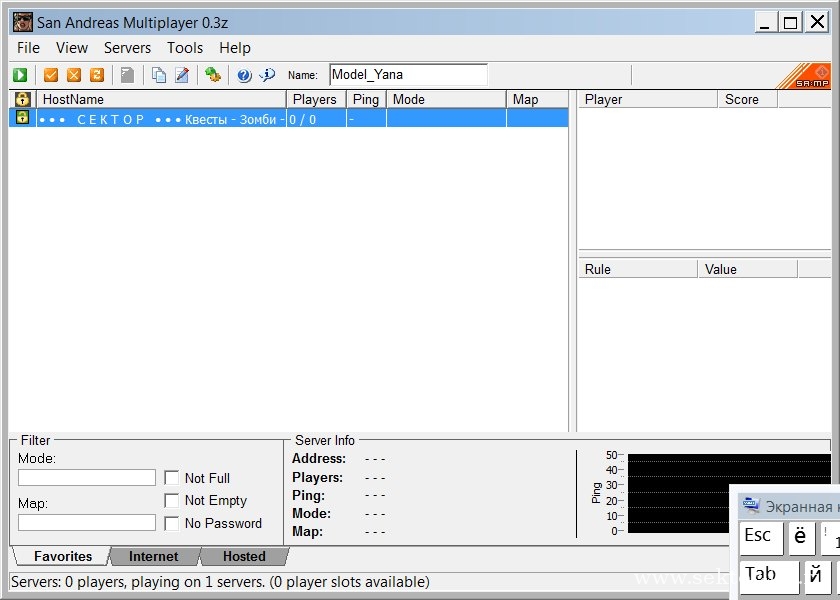Screen dimensions: 840x600
Task: Click the lock icon on CEKTOP server row
Action: (22, 117)
